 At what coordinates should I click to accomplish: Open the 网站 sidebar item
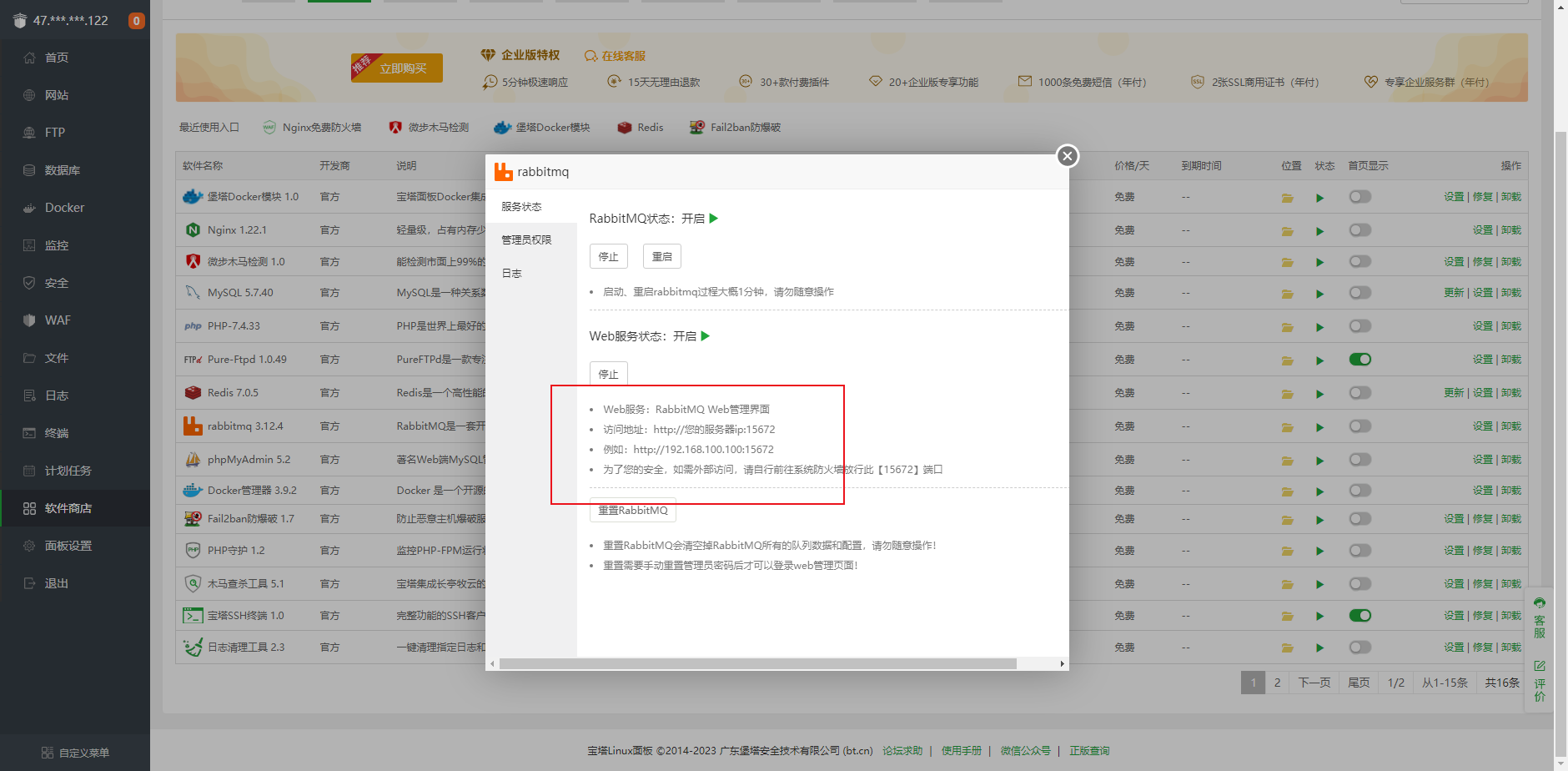pyautogui.click(x=57, y=95)
